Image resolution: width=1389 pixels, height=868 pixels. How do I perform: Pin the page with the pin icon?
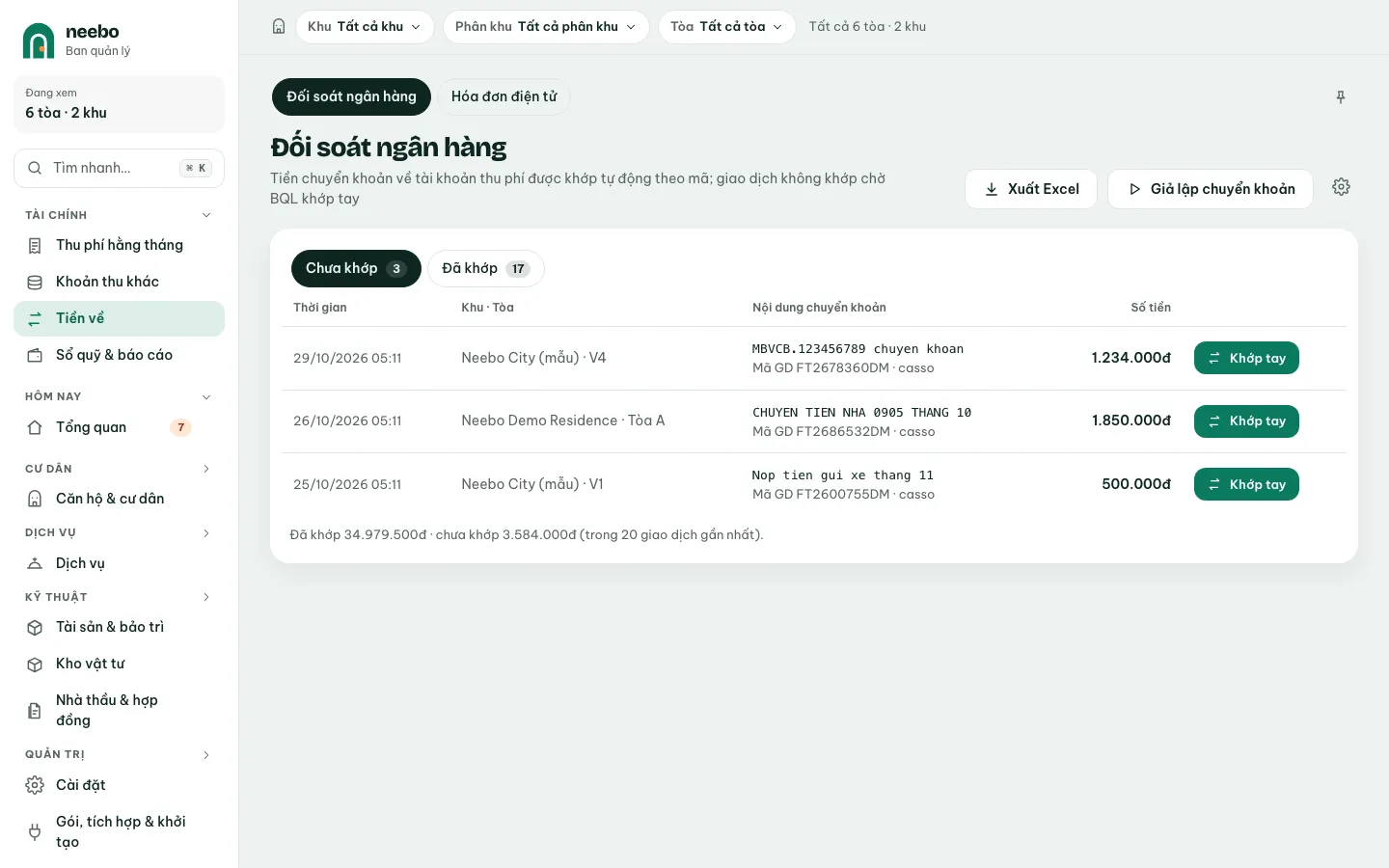[1341, 97]
